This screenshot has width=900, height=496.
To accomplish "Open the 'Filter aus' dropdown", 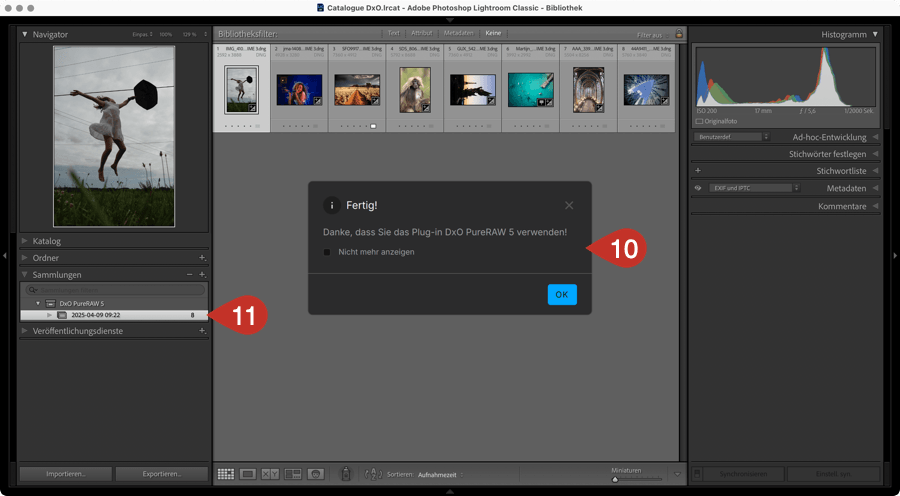I will pos(652,35).
